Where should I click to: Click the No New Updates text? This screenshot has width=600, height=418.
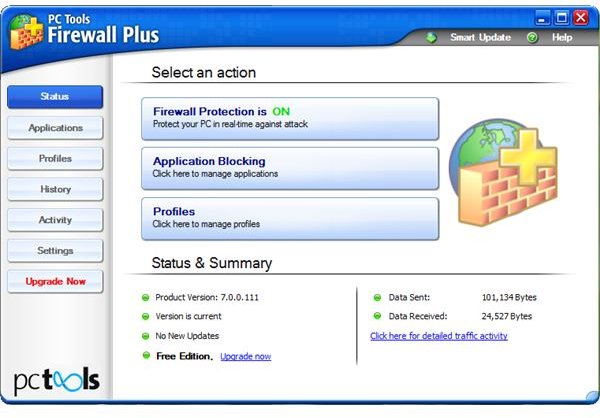187,336
